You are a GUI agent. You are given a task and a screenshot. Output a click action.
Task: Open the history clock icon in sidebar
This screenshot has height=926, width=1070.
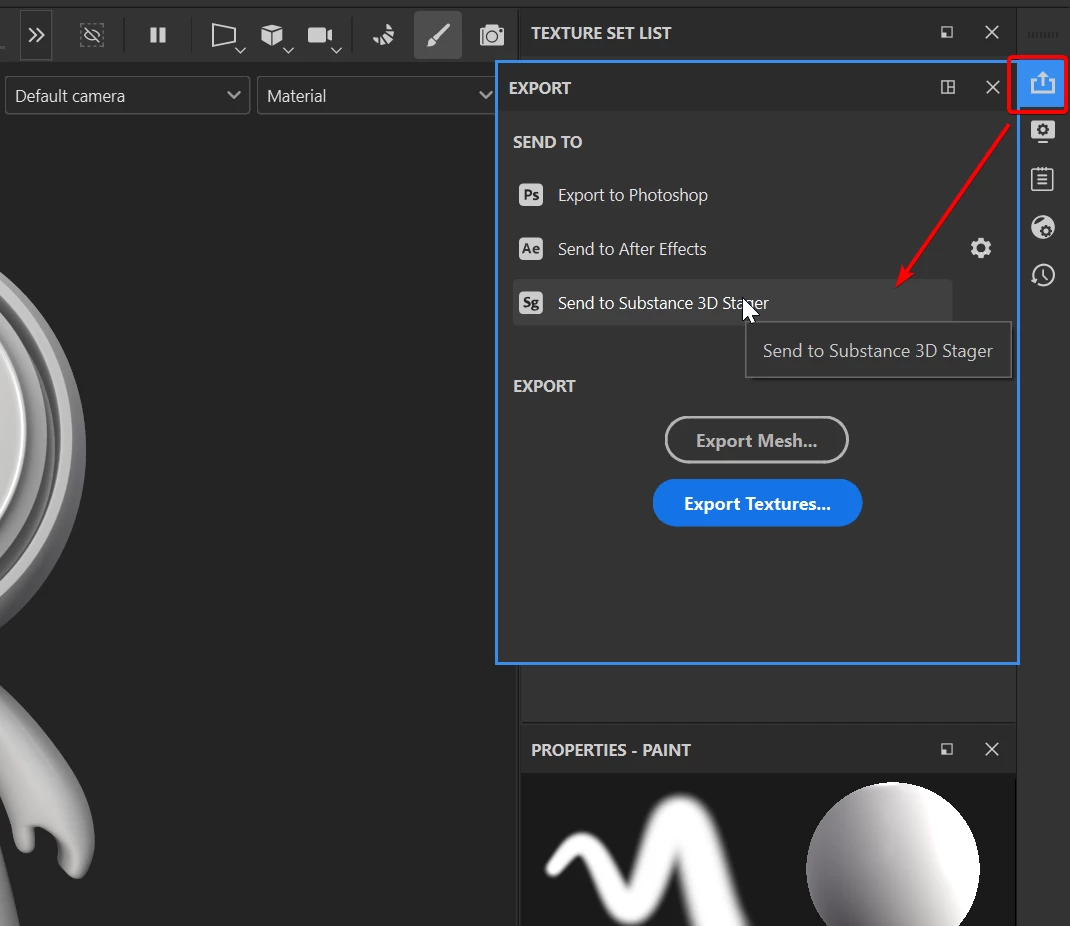pyautogui.click(x=1043, y=275)
